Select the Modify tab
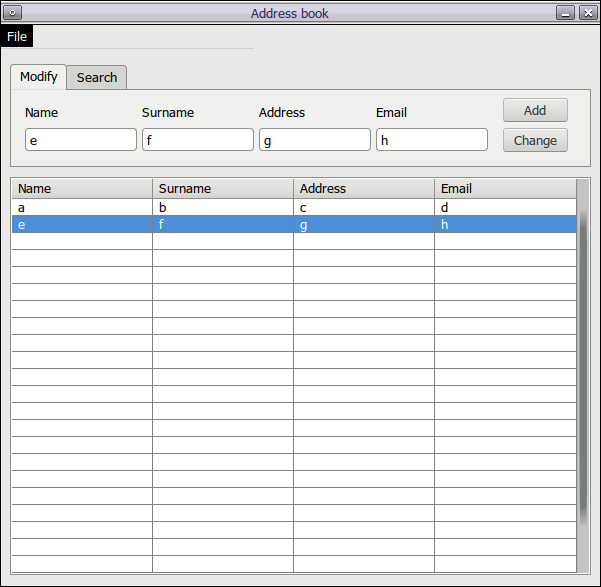The height and width of the screenshot is (587, 601). click(x=38, y=77)
